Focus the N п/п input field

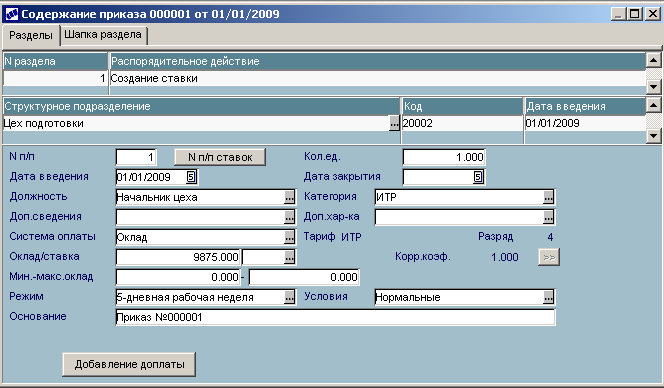136,157
